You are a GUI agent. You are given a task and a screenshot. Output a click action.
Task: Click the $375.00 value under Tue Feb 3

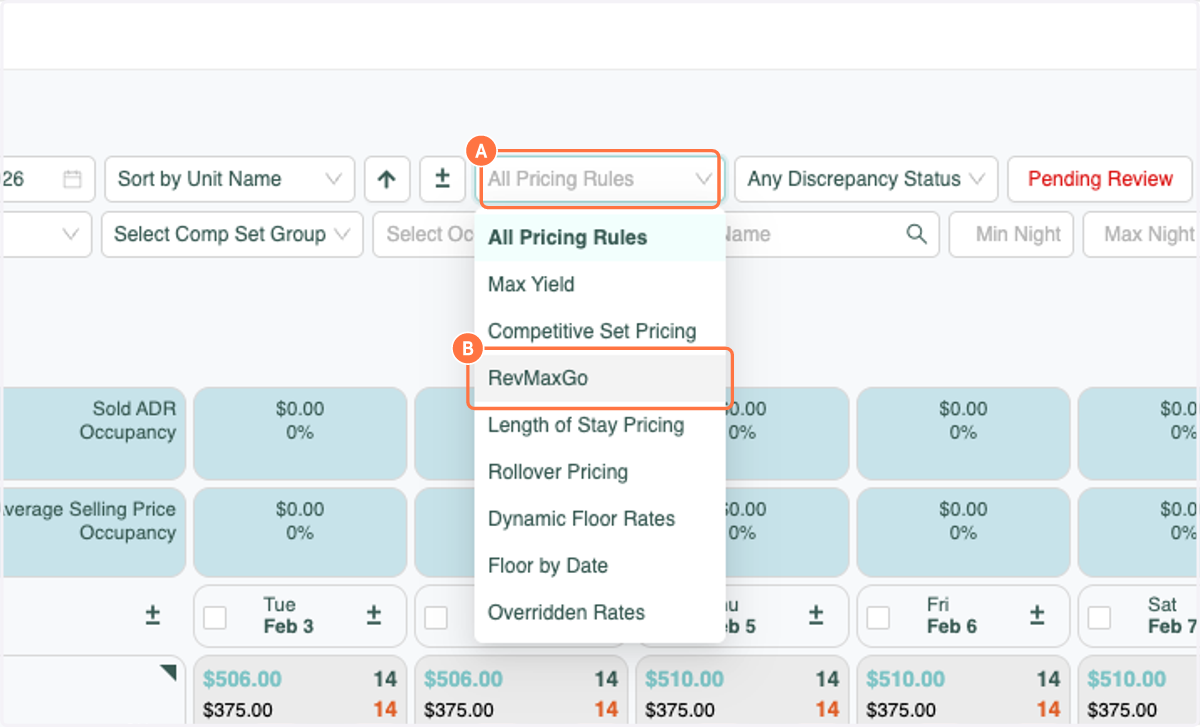point(236,710)
